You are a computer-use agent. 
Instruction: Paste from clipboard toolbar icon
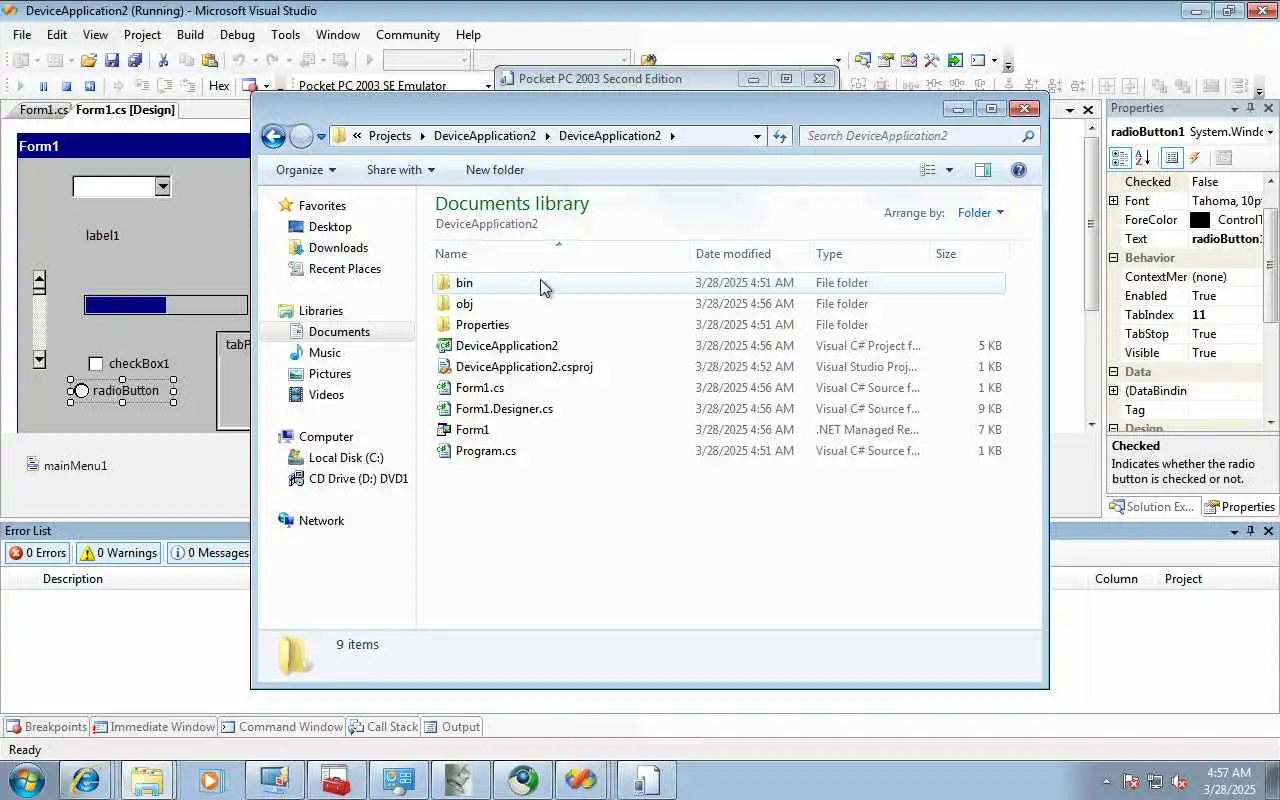pyautogui.click(x=209, y=60)
